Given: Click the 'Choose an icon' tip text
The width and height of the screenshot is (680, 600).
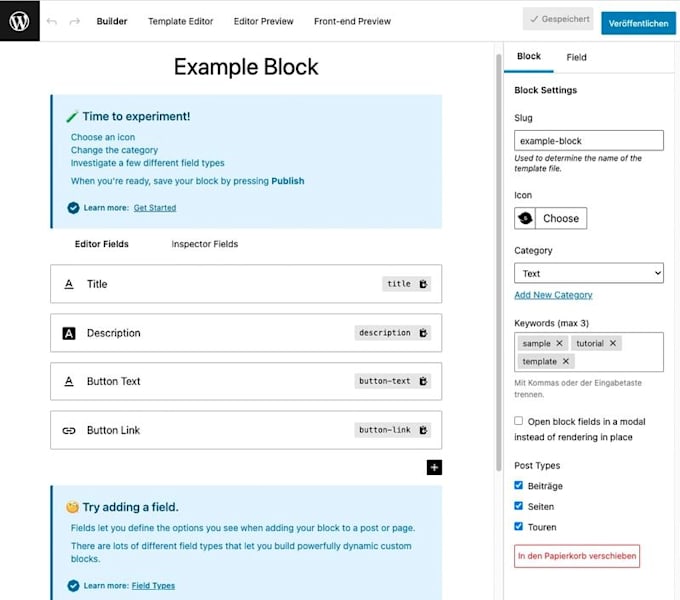Looking at the screenshot, I should click(x=103, y=137).
